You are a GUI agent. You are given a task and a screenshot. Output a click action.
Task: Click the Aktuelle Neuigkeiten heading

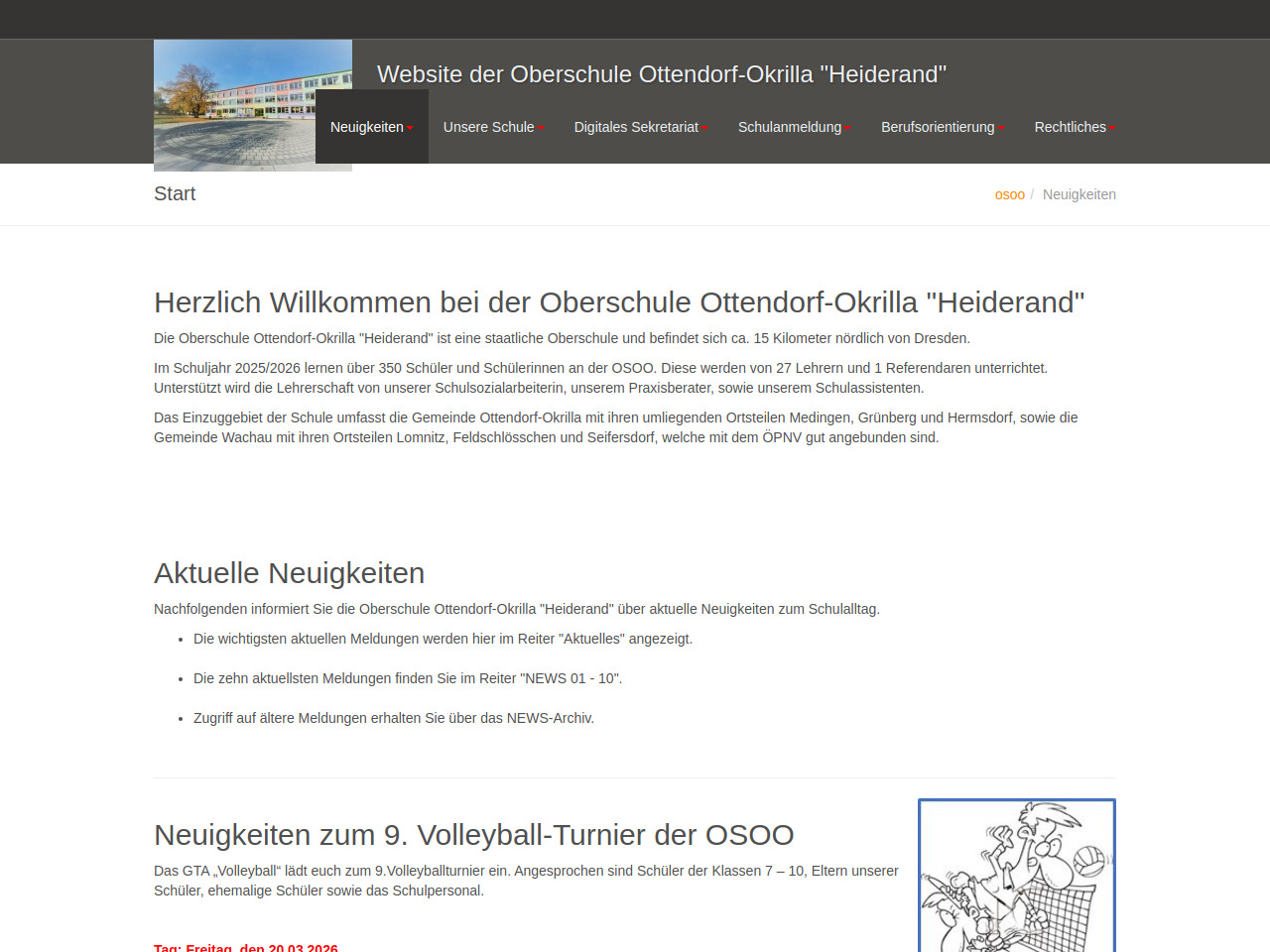pos(289,573)
